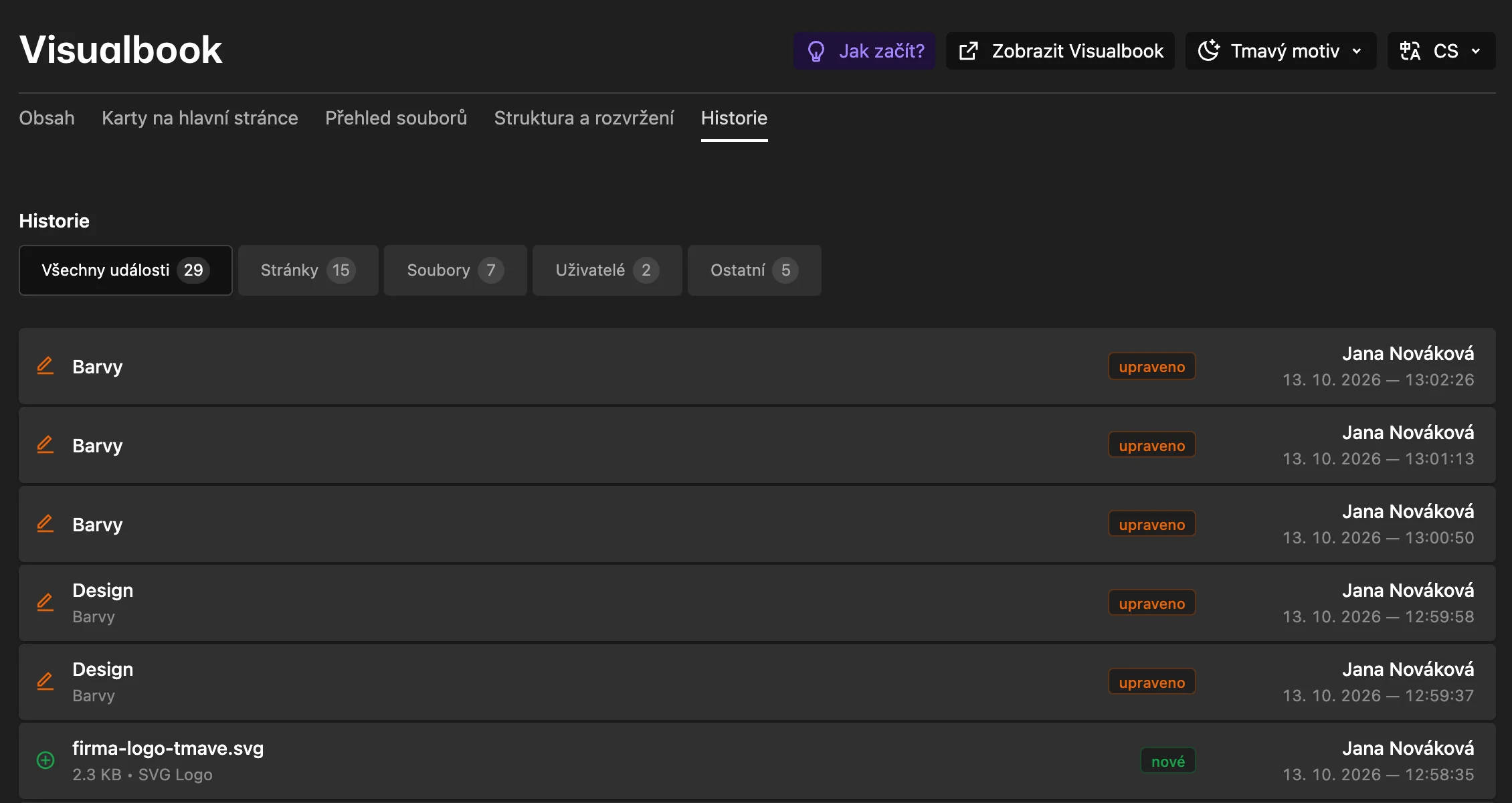Viewport: 1512px width, 803px height.
Task: Click upraveno badge on 13:00:50 row
Action: [1152, 525]
